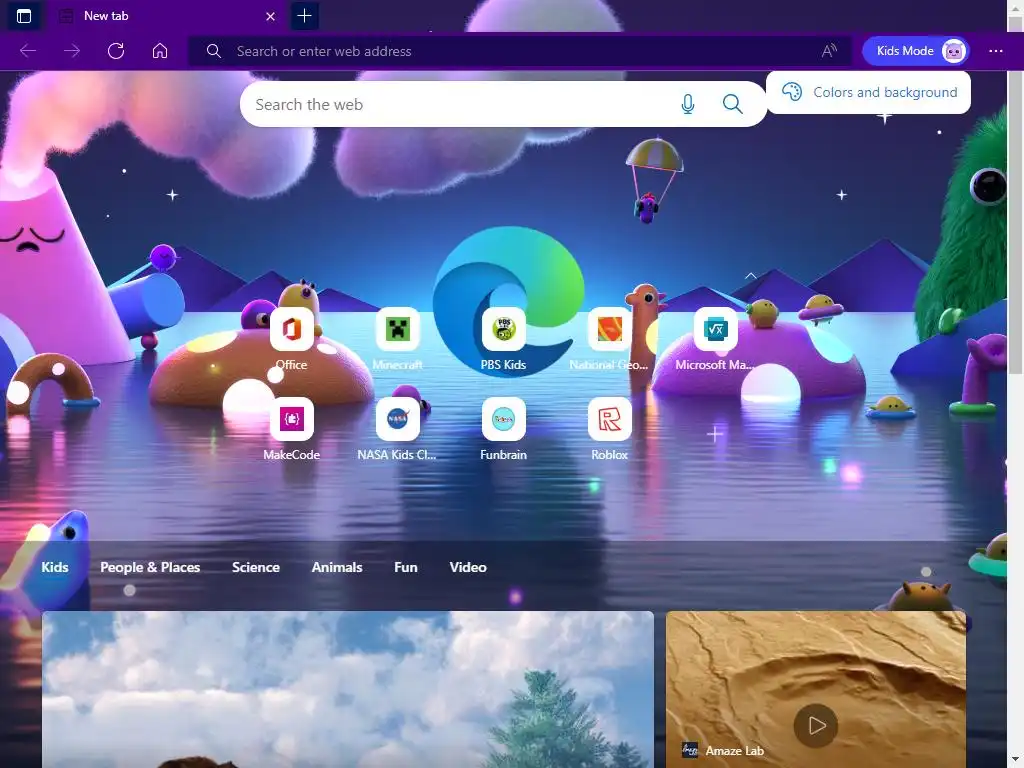Open the large sky and tree article
This screenshot has width=1024, height=768.
[347, 690]
